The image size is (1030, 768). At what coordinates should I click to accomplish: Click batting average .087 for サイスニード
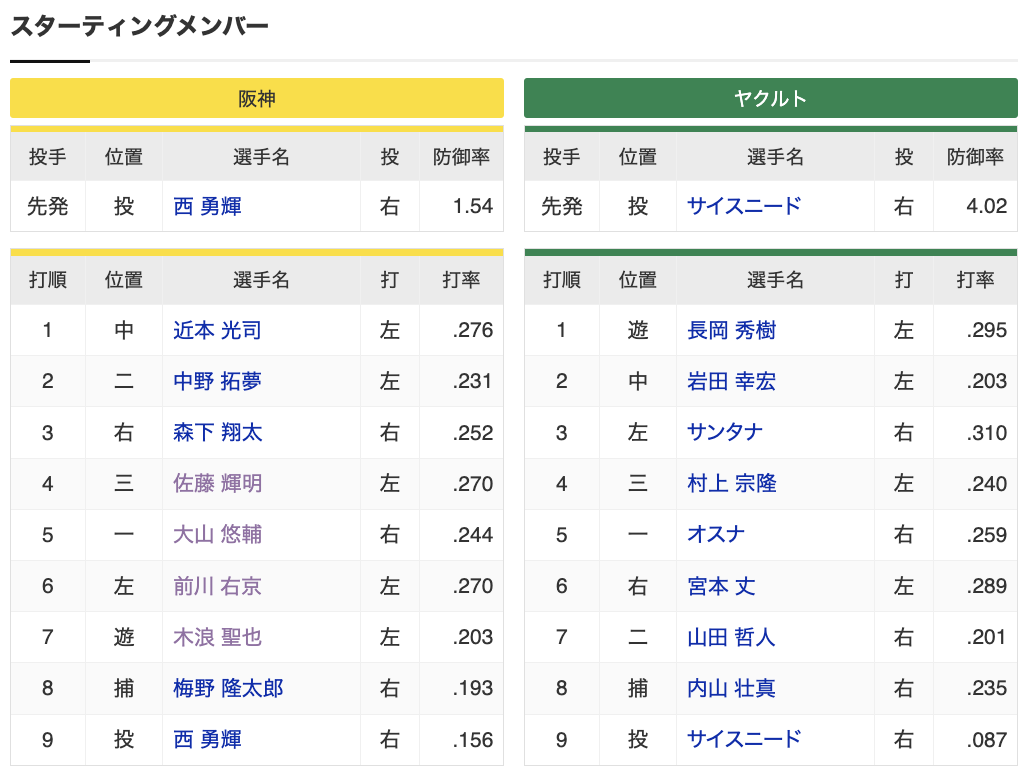point(986,739)
